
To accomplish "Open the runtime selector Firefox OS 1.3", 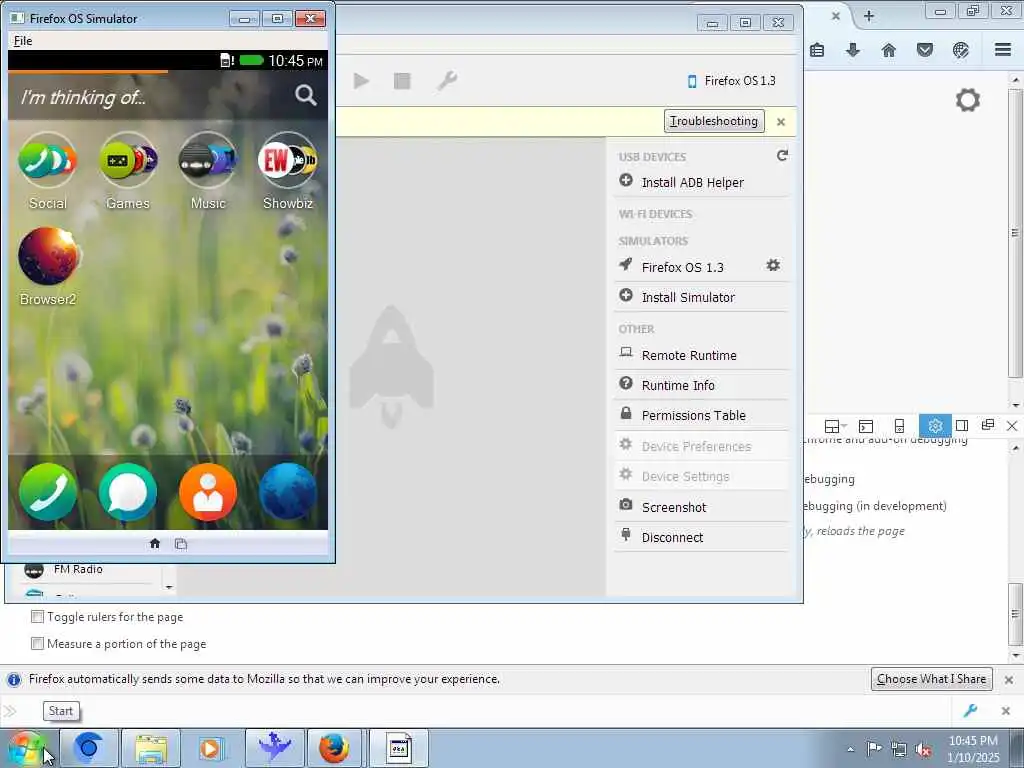I will coord(731,81).
